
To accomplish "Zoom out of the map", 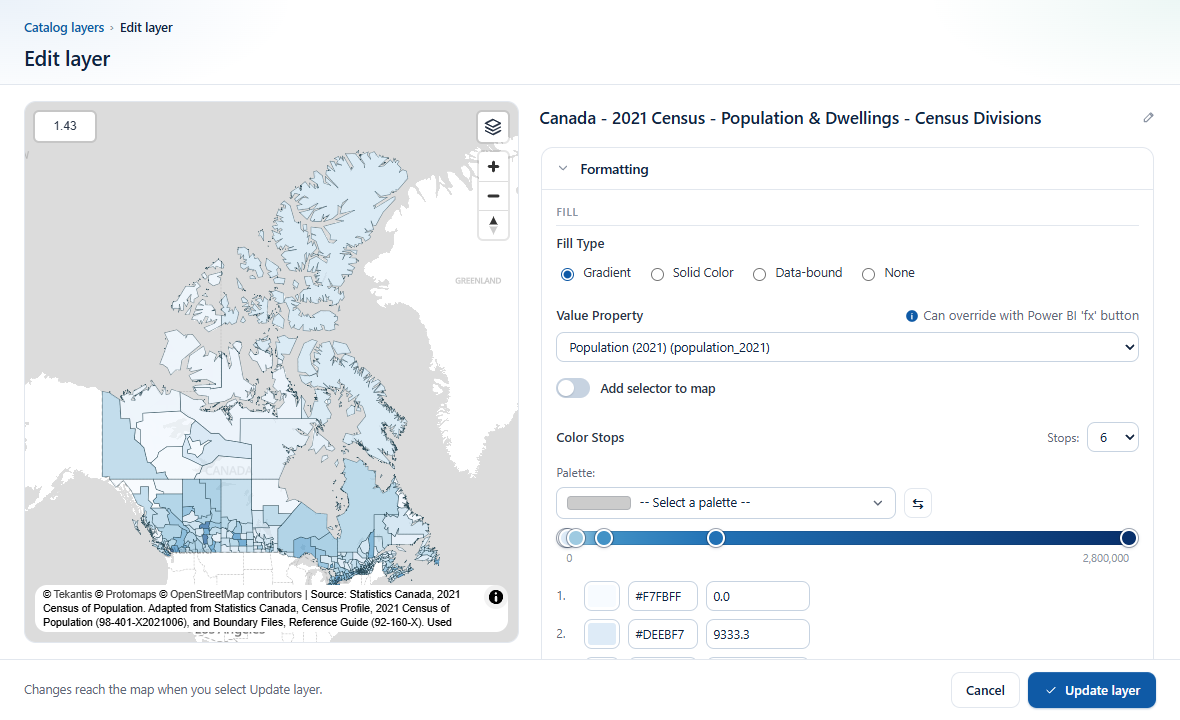I will tap(493, 196).
